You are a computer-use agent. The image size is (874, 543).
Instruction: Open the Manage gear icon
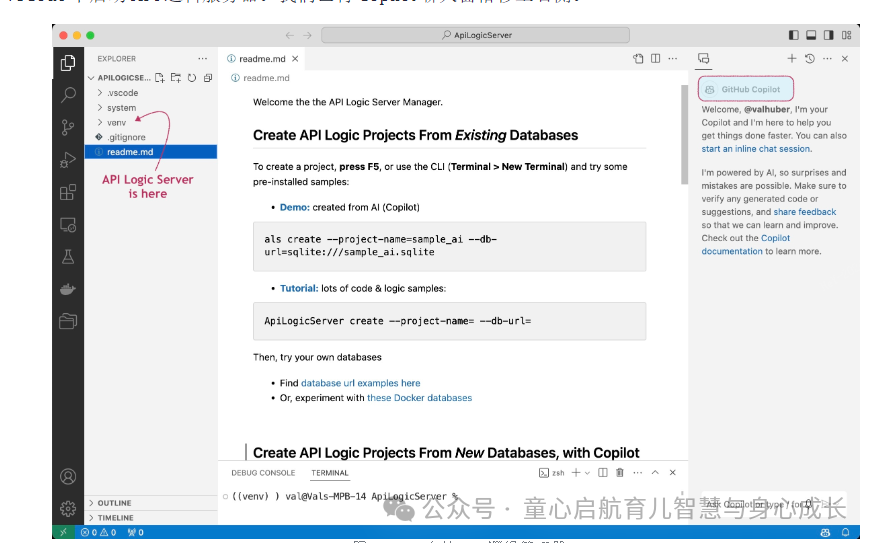pyautogui.click(x=68, y=508)
